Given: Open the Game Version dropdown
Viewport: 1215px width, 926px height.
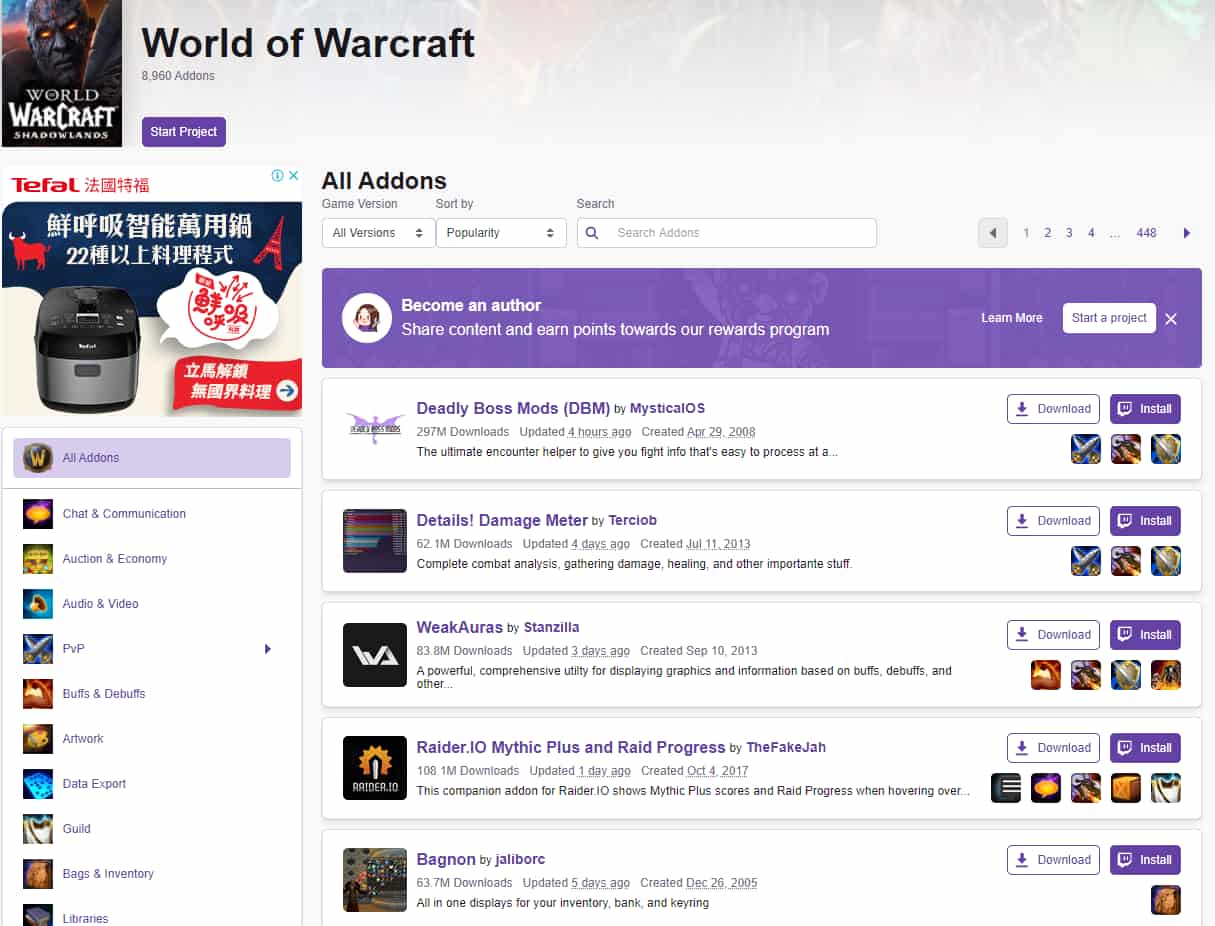Looking at the screenshot, I should coord(377,233).
